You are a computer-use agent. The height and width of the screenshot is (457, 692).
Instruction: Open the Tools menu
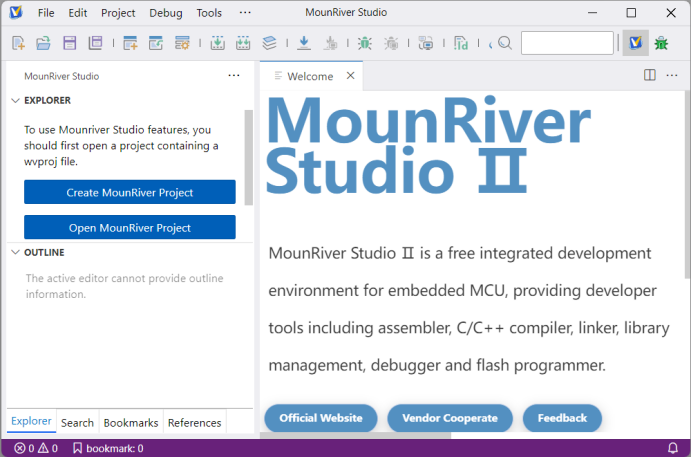tap(209, 13)
